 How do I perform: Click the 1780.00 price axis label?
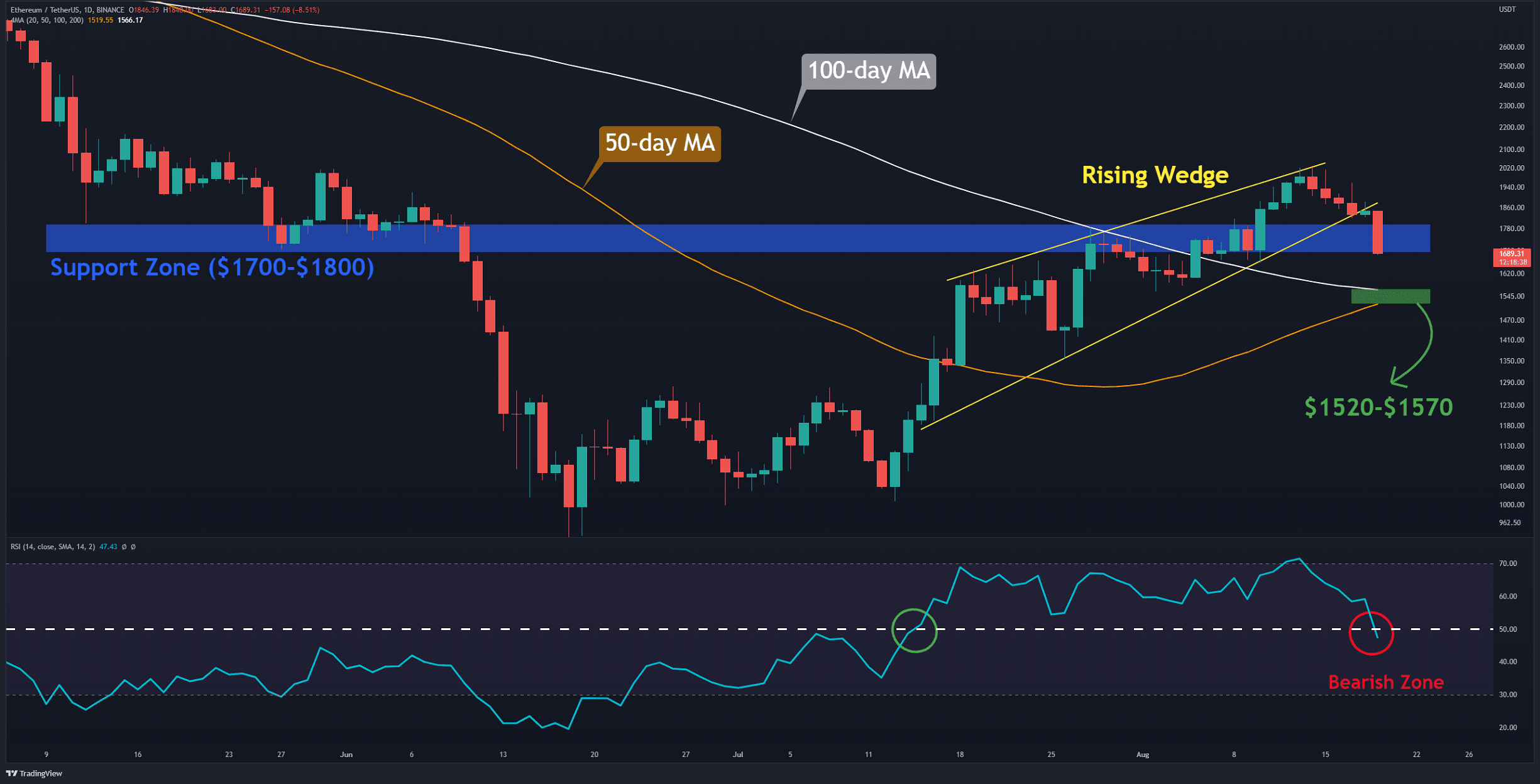[1511, 229]
